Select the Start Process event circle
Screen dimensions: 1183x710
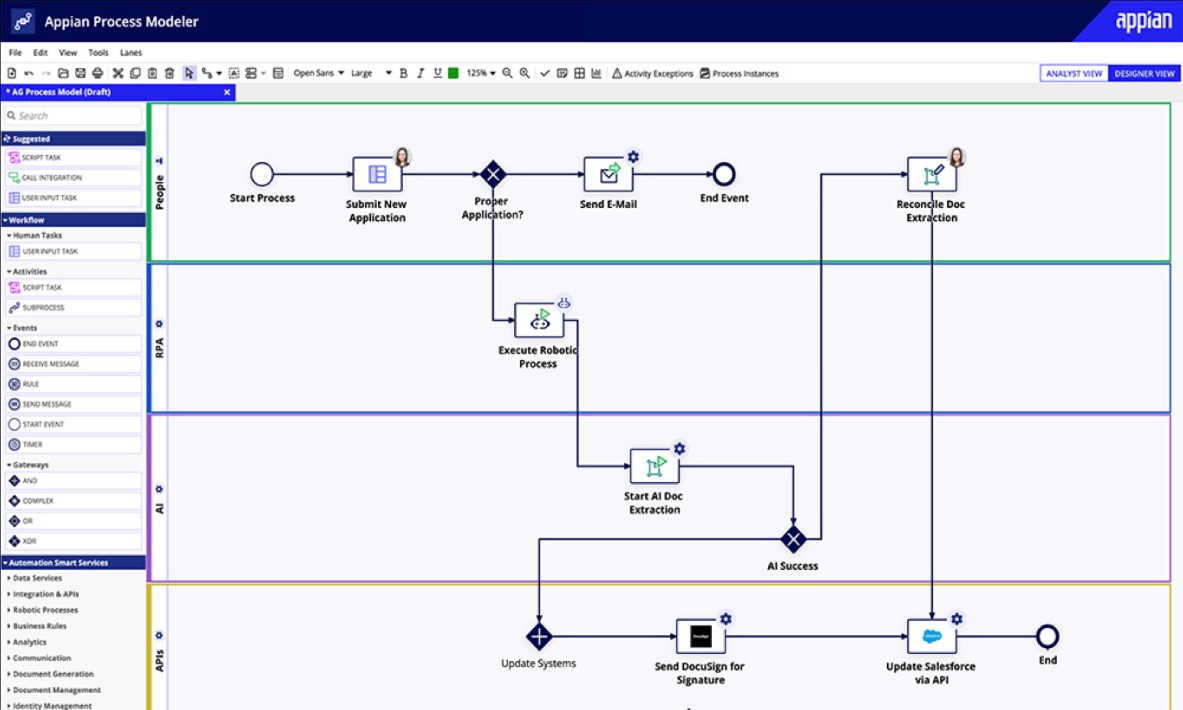pos(262,174)
